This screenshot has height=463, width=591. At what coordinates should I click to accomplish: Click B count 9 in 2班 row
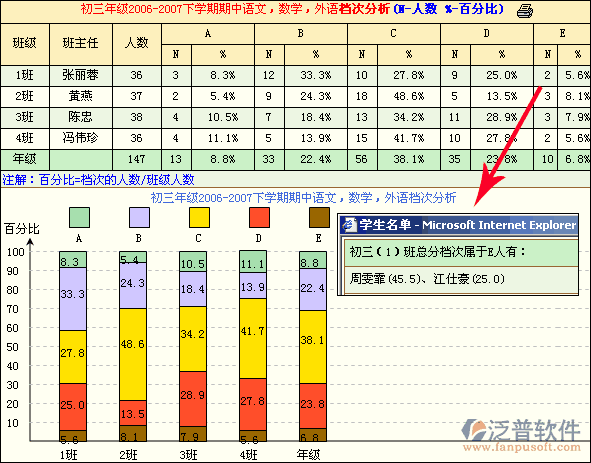[268, 97]
